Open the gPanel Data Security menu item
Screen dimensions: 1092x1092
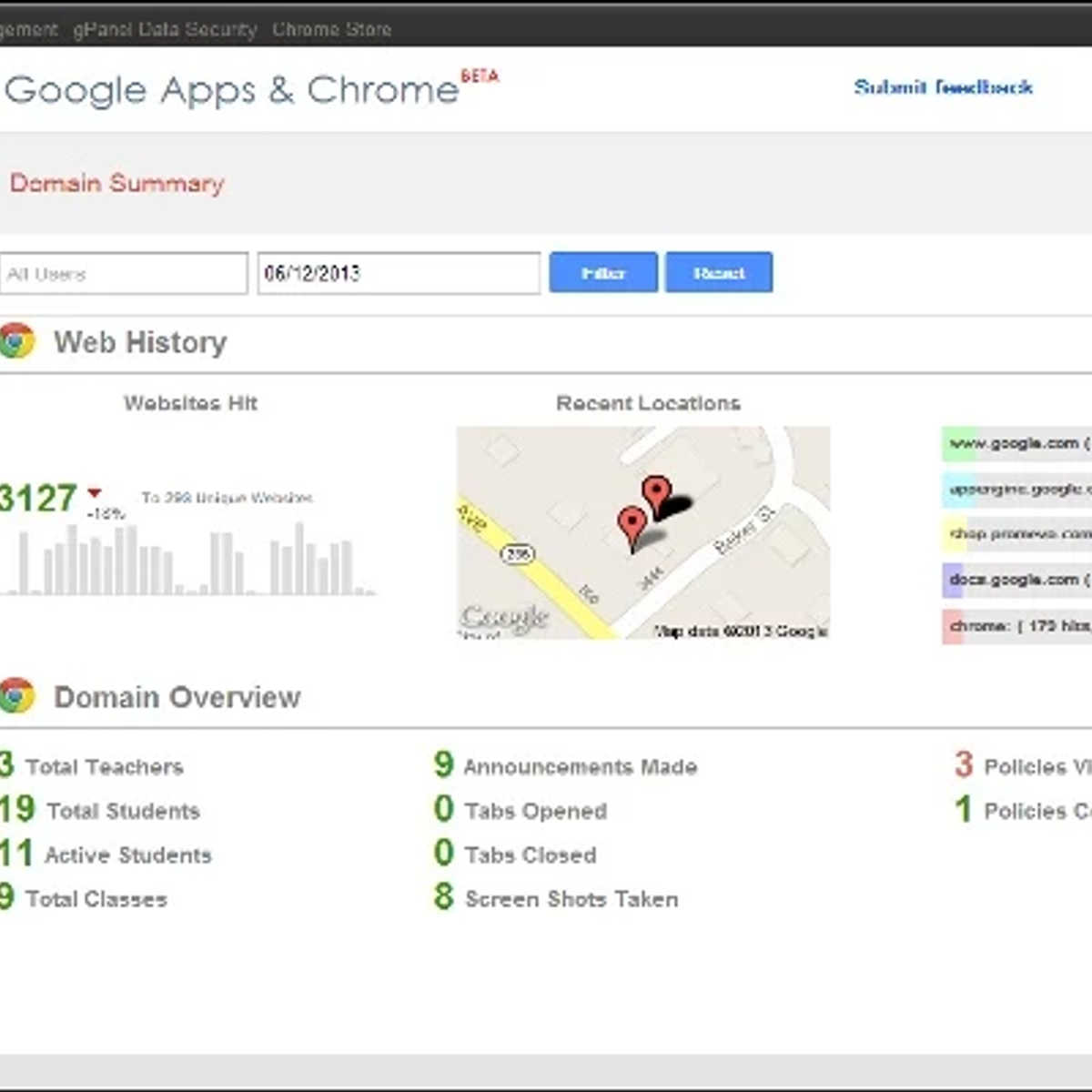pos(165,29)
